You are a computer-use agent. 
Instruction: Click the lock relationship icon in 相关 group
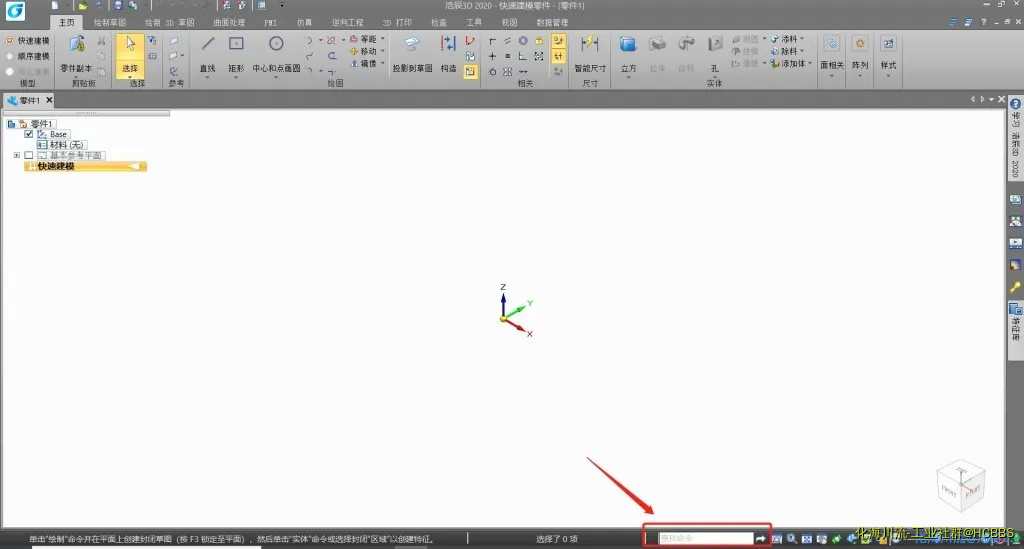point(539,40)
